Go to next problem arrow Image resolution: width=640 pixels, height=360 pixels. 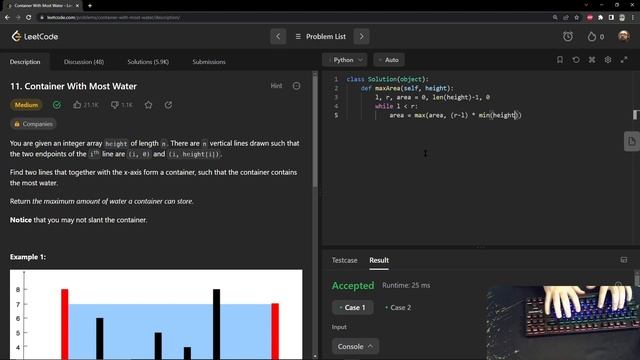point(362,36)
